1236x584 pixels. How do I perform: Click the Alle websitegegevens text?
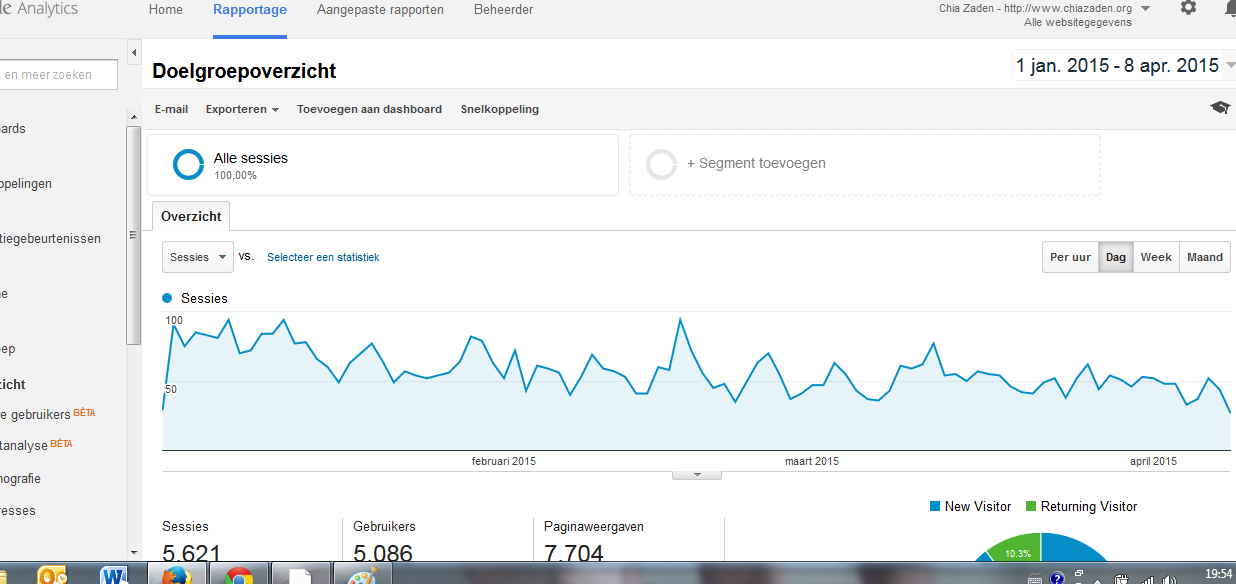(x=1078, y=22)
